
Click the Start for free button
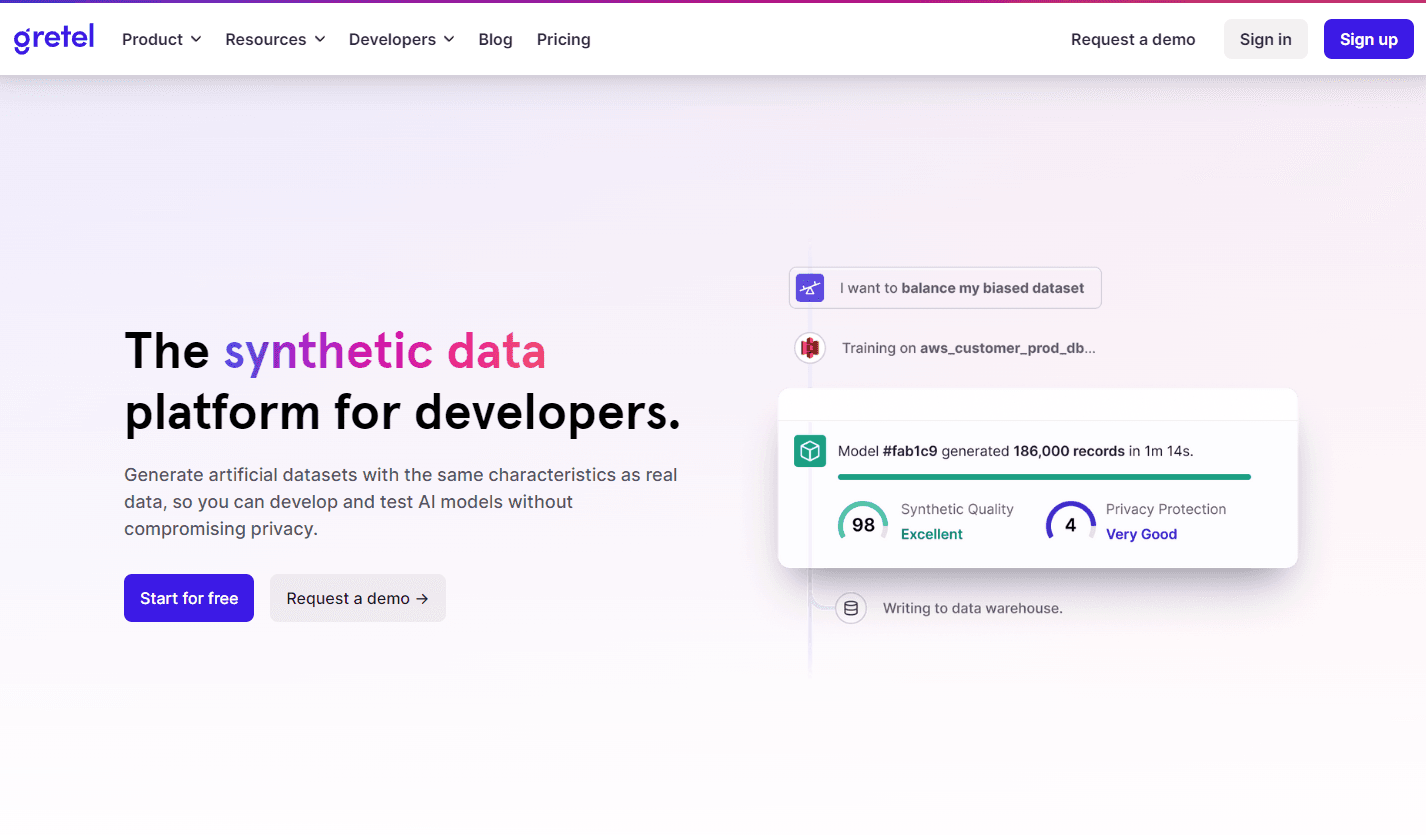coord(189,598)
